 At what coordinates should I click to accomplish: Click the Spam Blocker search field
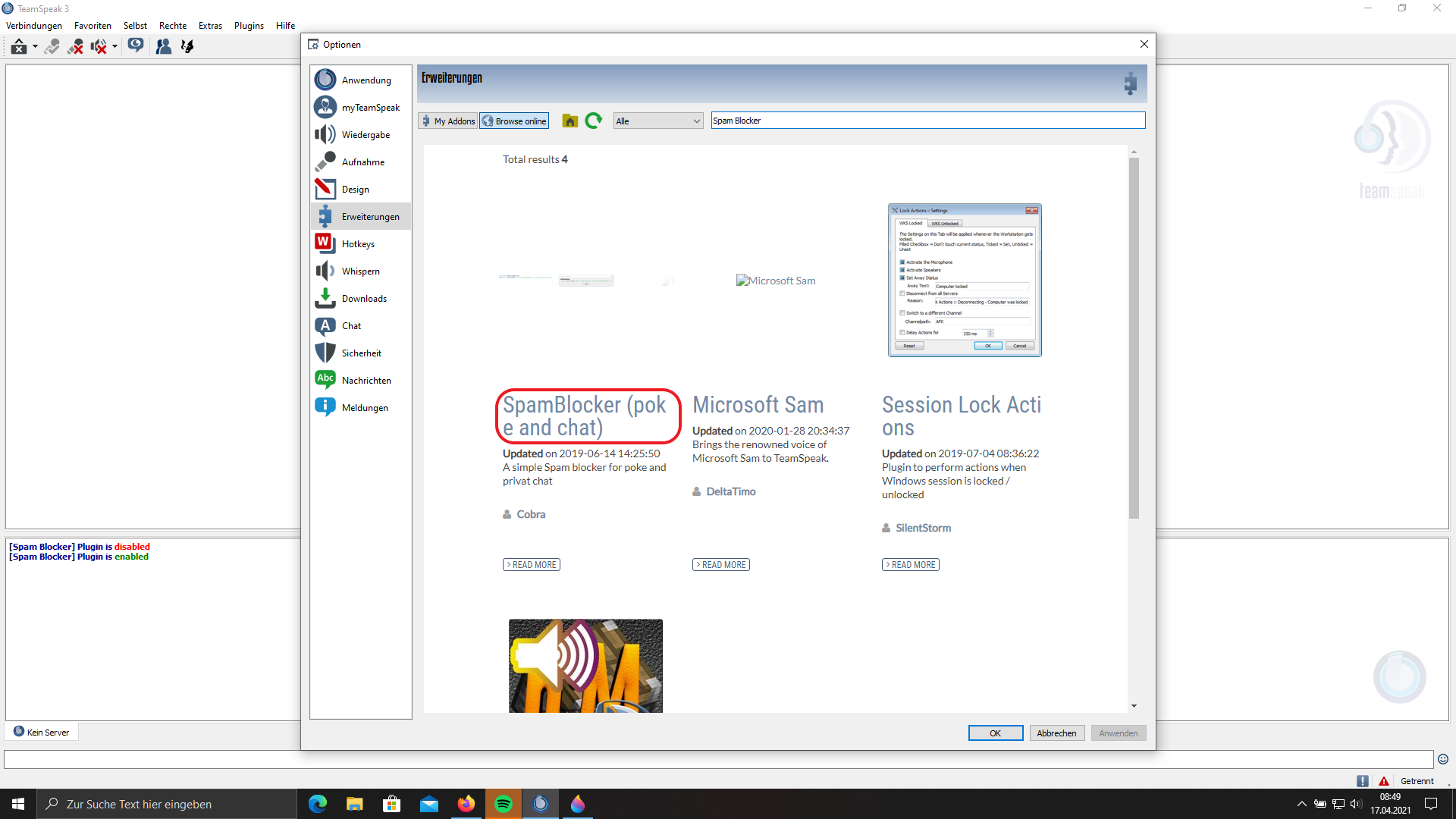(928, 121)
